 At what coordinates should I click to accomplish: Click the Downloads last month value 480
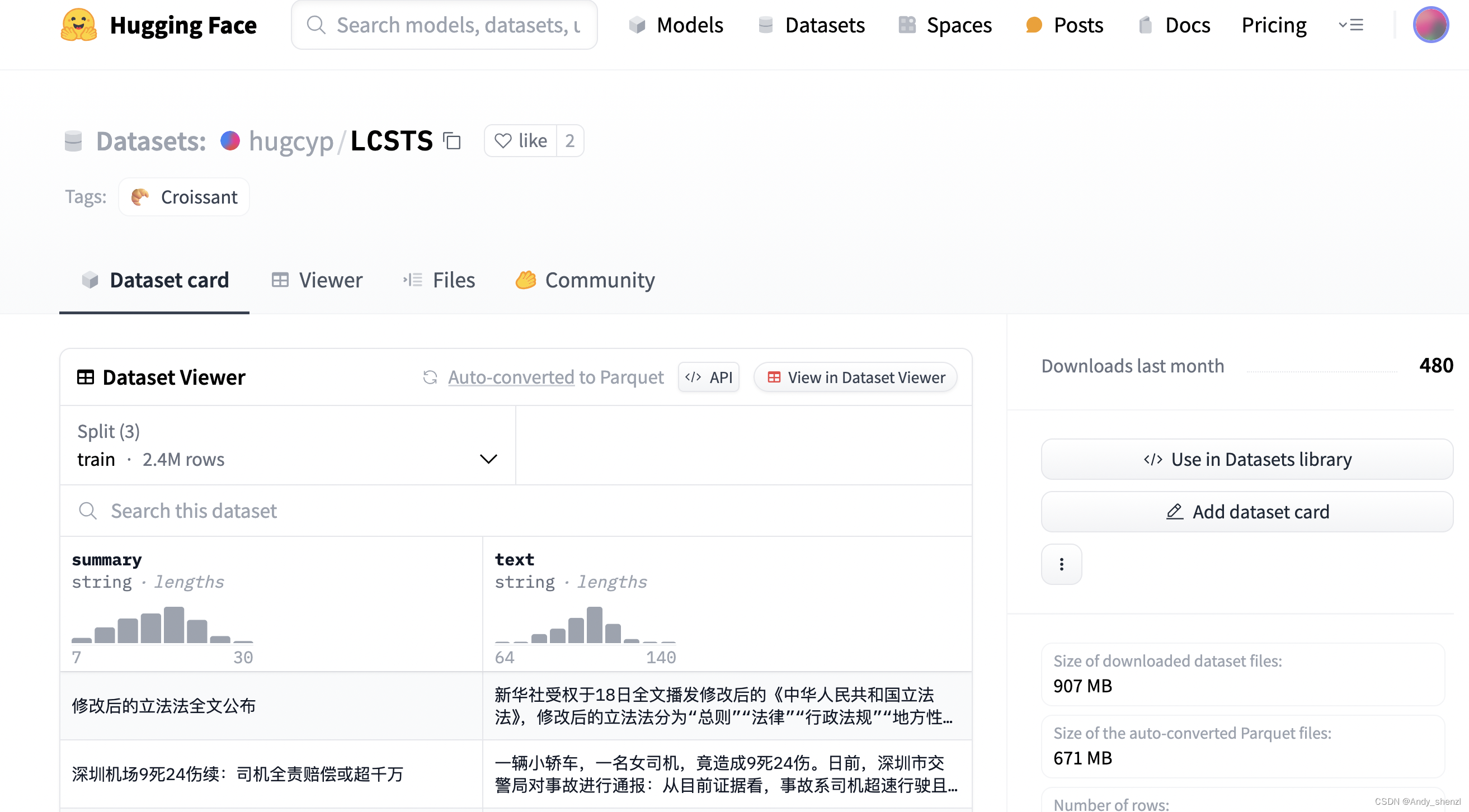click(x=1436, y=365)
